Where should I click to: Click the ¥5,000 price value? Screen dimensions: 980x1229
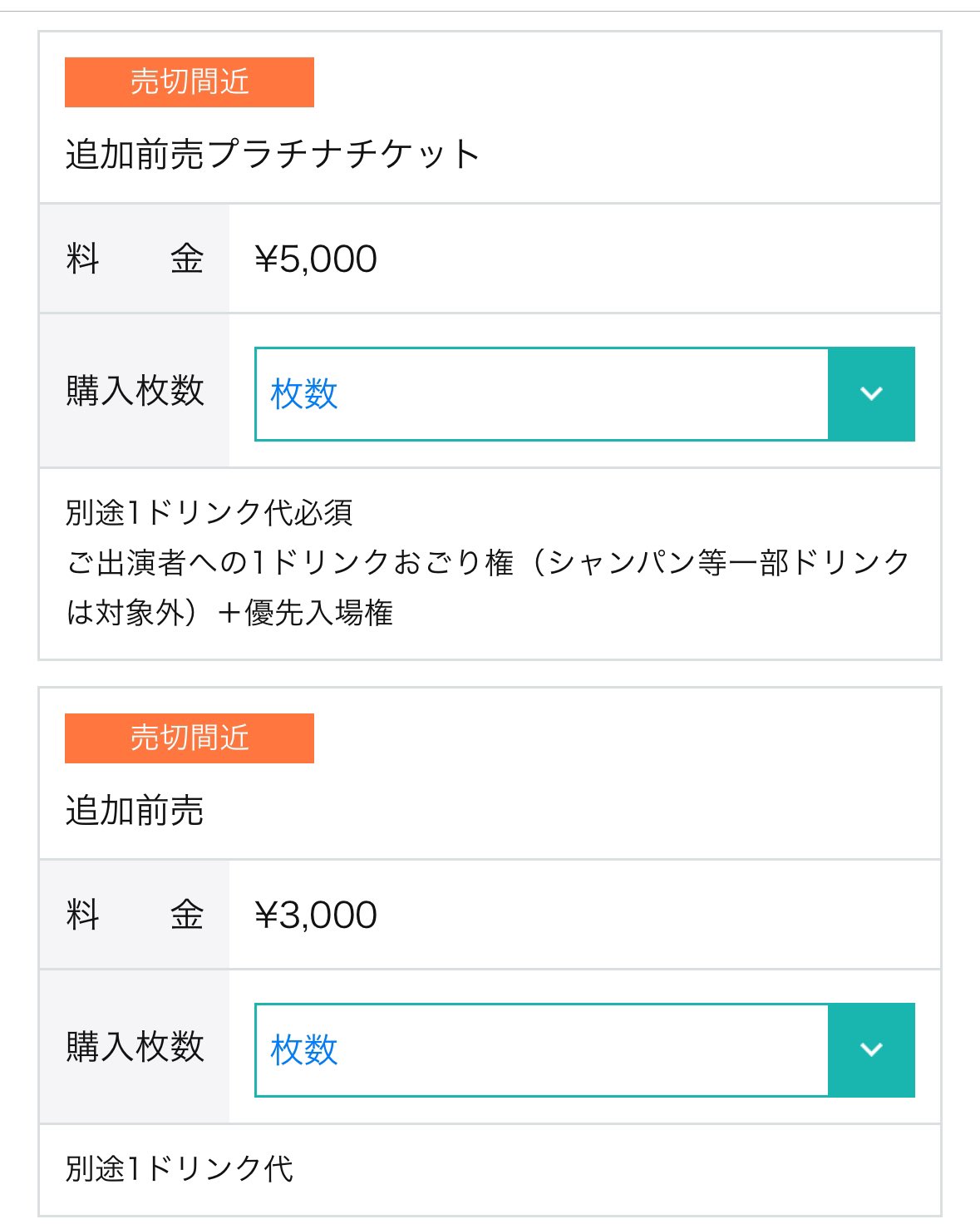[x=316, y=259]
